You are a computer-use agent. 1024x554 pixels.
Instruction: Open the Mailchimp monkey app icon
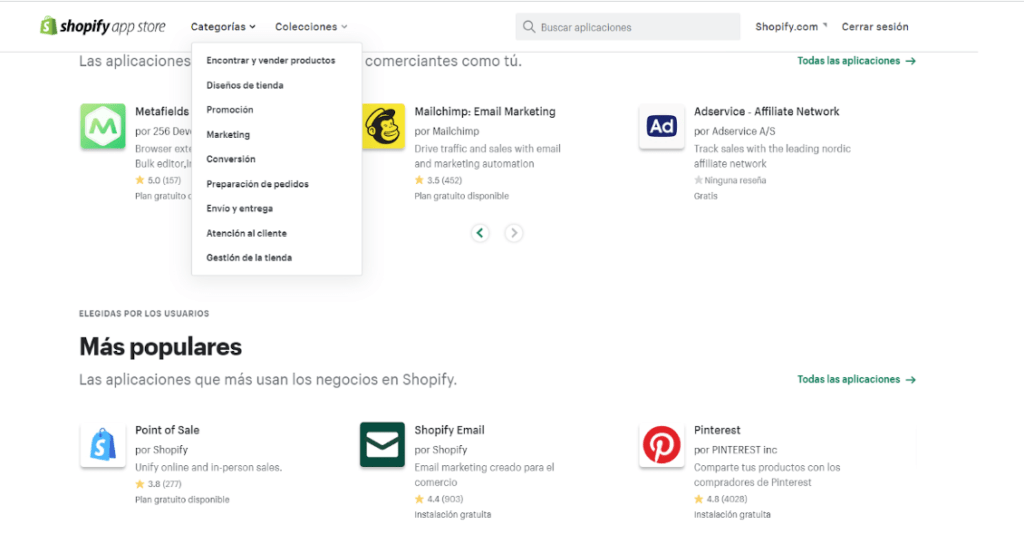(x=383, y=126)
